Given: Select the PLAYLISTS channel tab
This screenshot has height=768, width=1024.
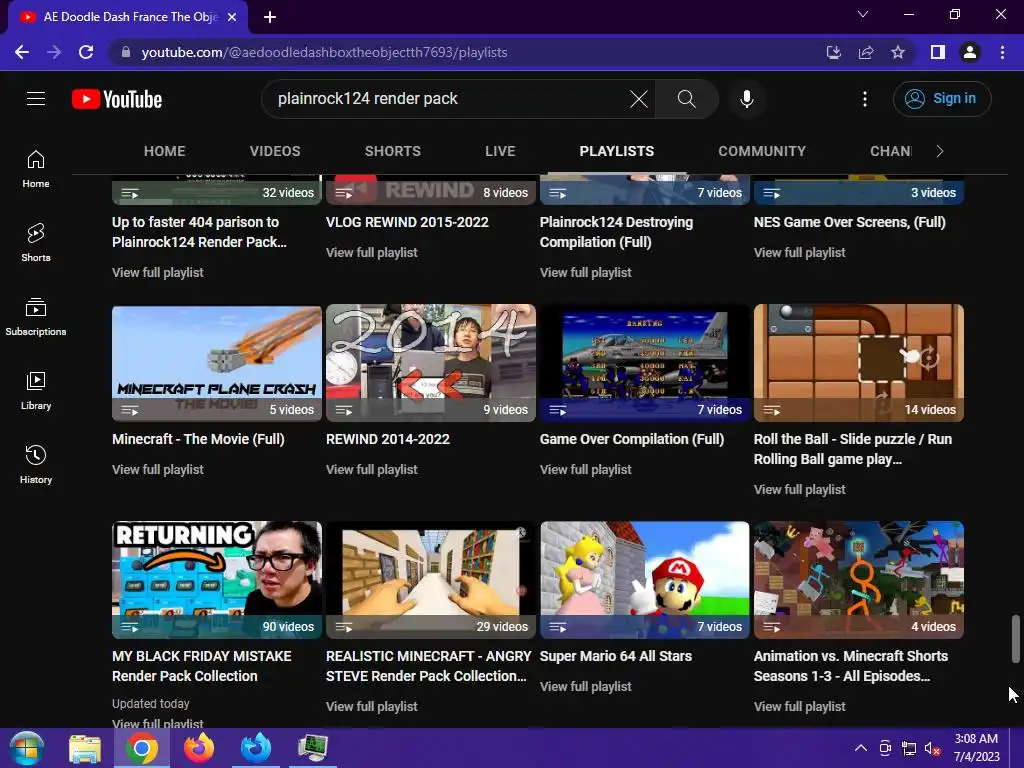Looking at the screenshot, I should [x=616, y=151].
